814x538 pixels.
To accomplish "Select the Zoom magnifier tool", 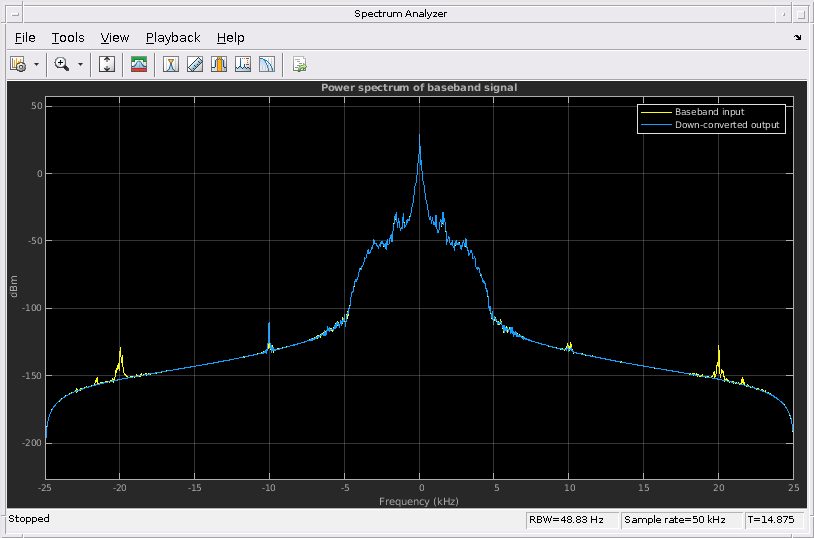I will [62, 64].
